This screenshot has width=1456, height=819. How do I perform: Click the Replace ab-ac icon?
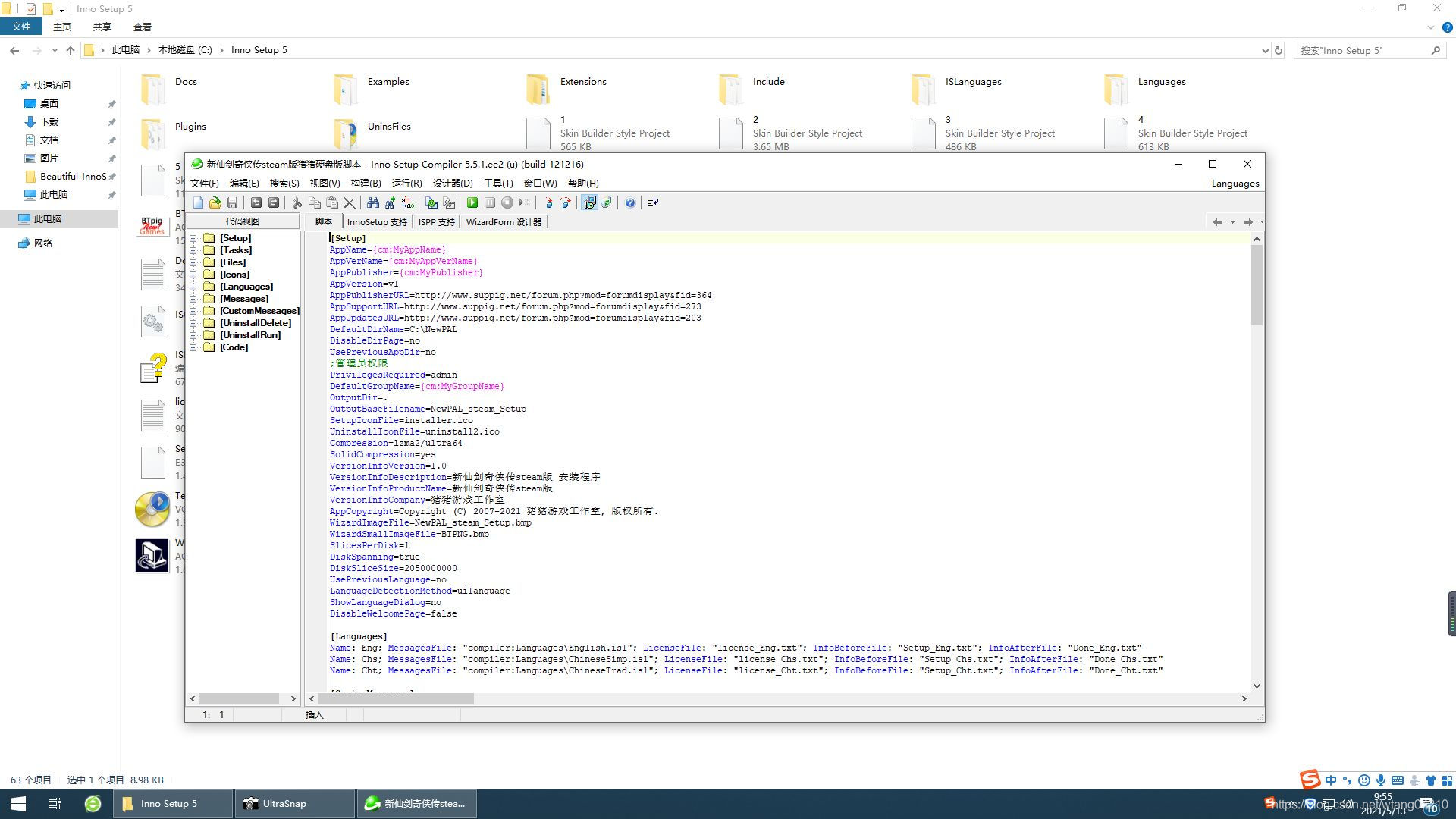pos(408,202)
